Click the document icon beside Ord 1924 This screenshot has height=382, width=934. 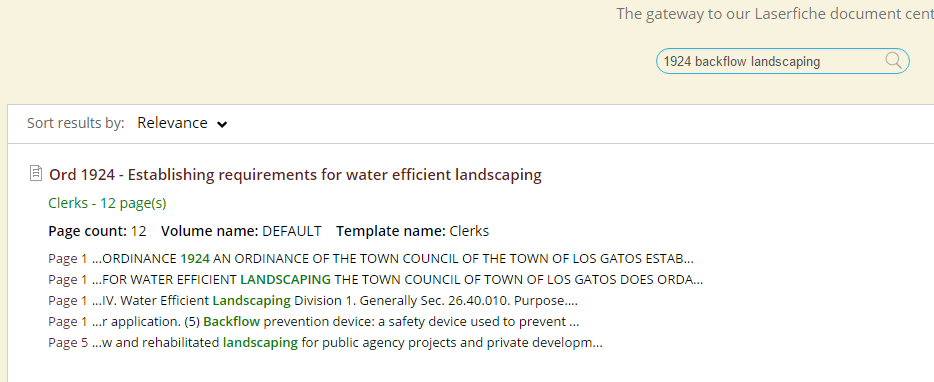pos(36,173)
